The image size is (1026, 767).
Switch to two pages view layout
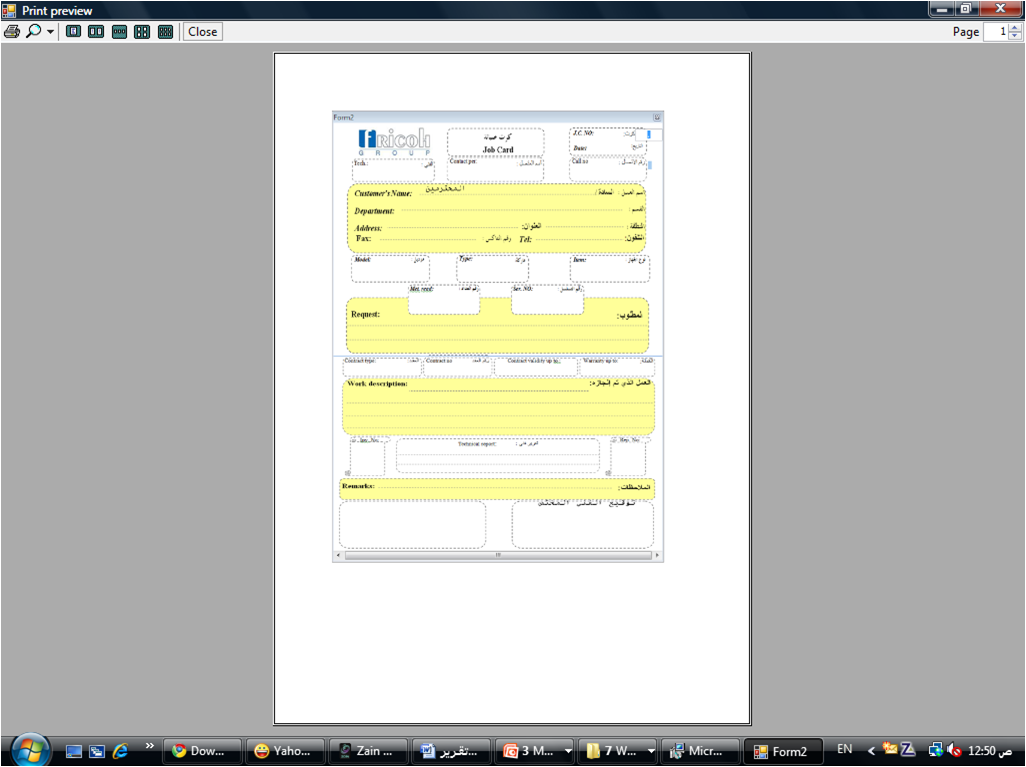coord(96,32)
